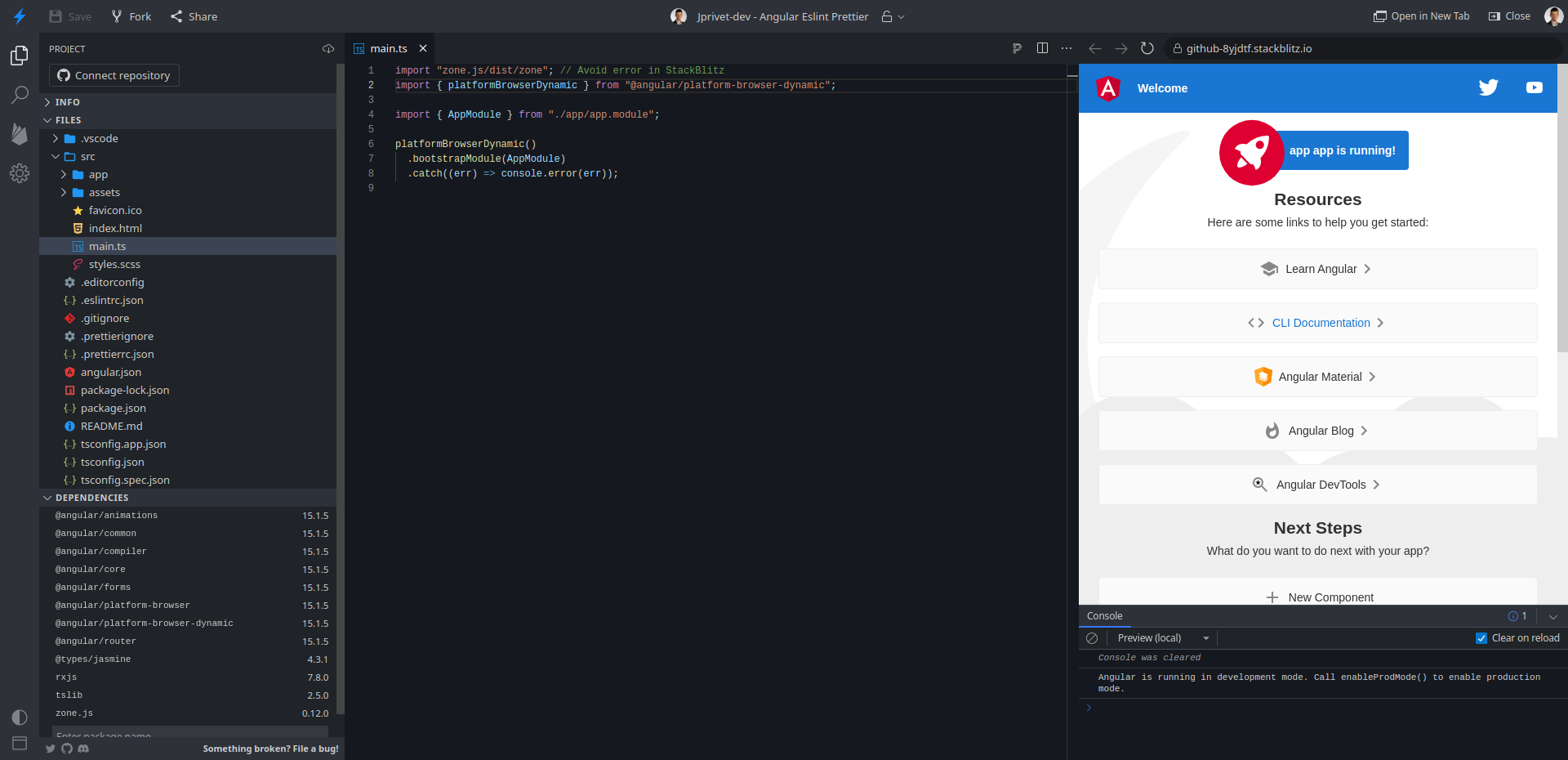Screen dimensions: 1568x760
Task: Select the @angular/router dependency row
Action: (x=188, y=642)
